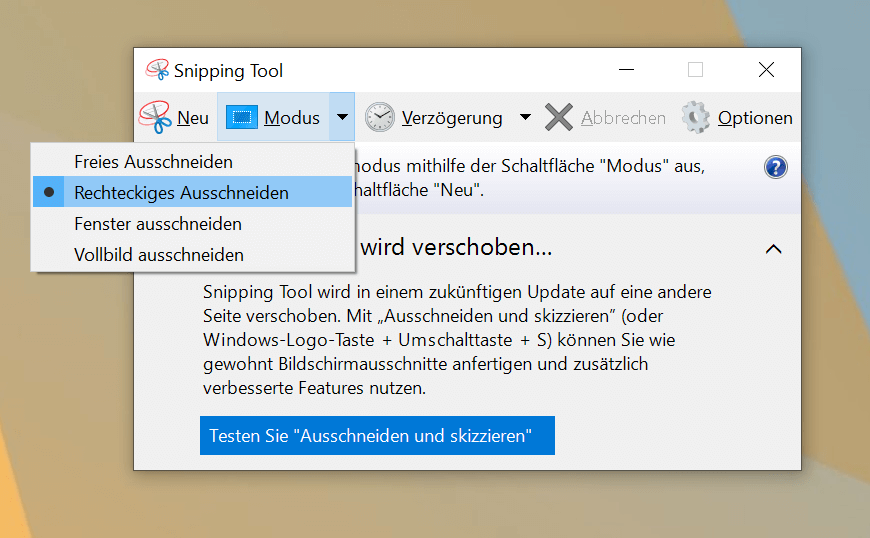Pick Fenster ausschneiden in menu
The height and width of the screenshot is (538, 870).
(x=193, y=224)
